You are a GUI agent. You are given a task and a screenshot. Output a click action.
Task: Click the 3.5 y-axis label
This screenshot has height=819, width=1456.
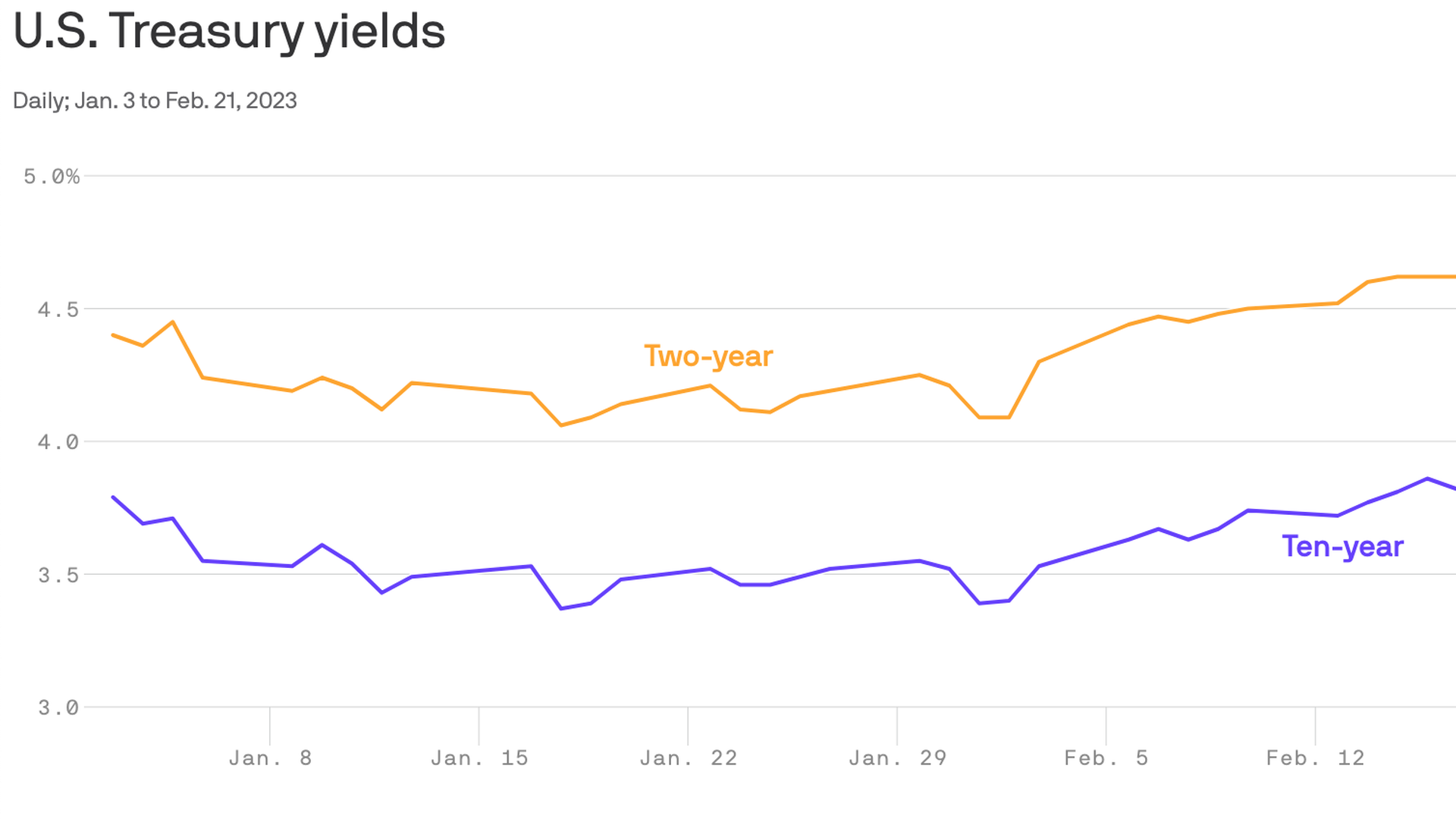click(x=58, y=575)
